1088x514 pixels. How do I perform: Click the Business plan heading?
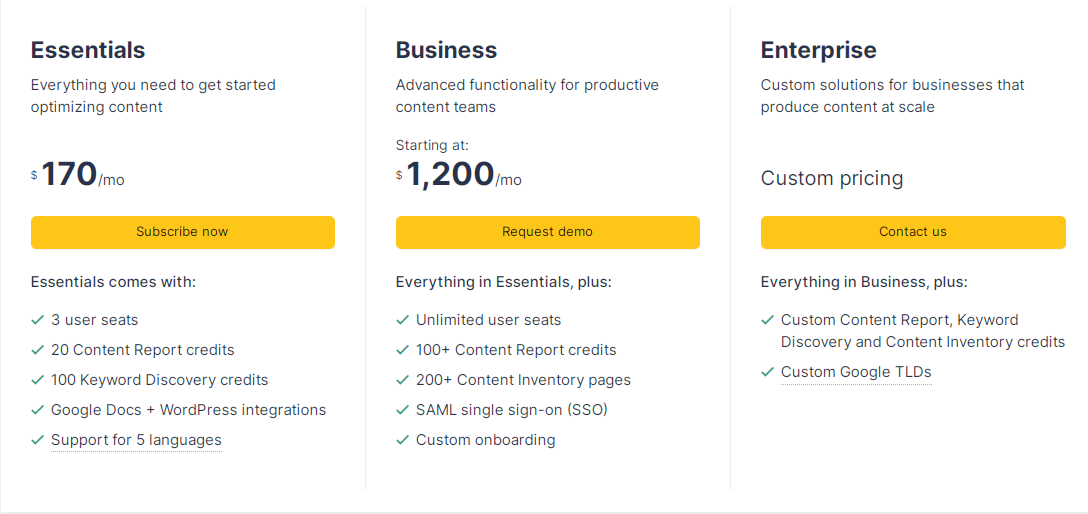point(446,50)
